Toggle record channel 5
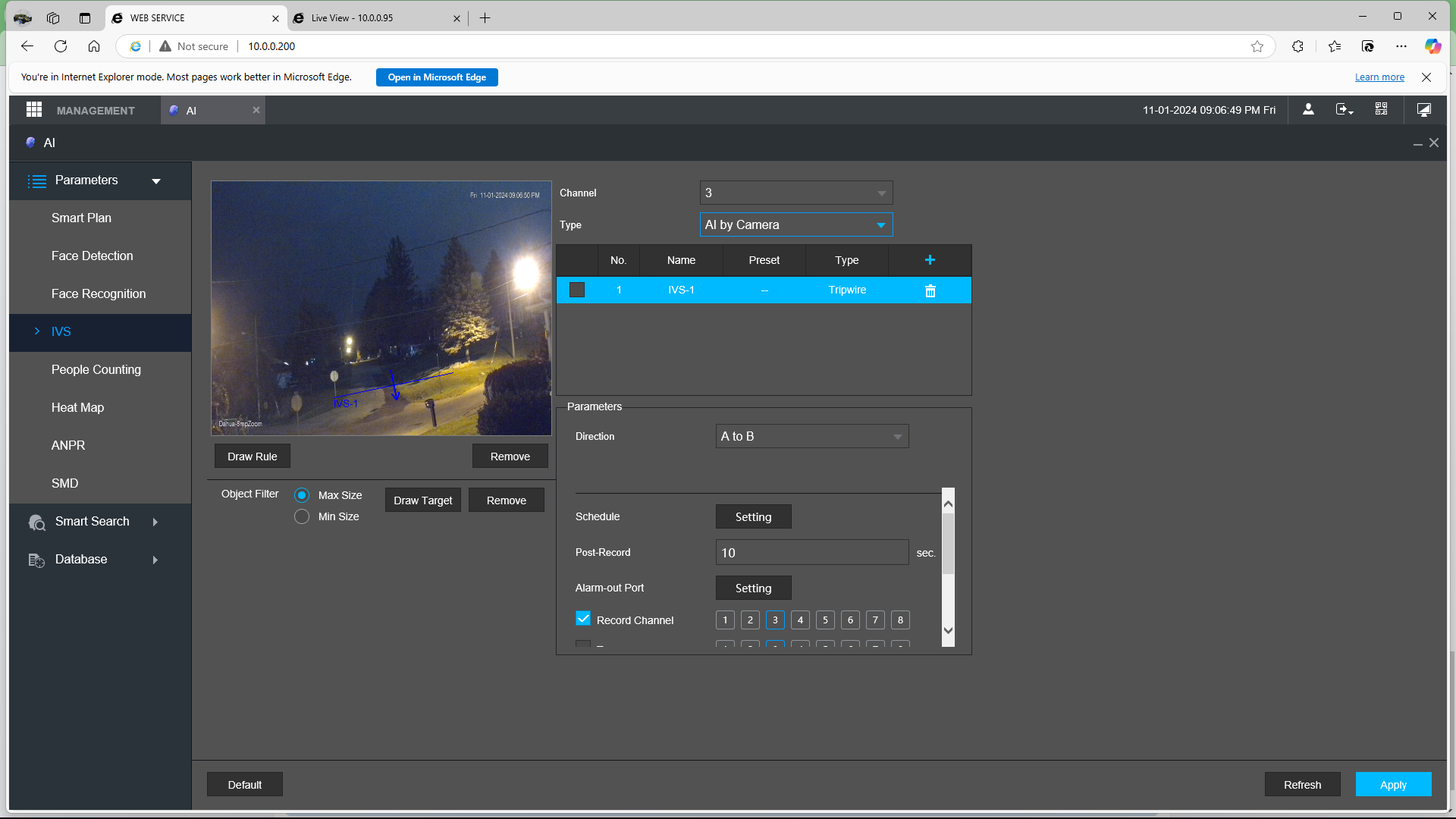 point(825,620)
